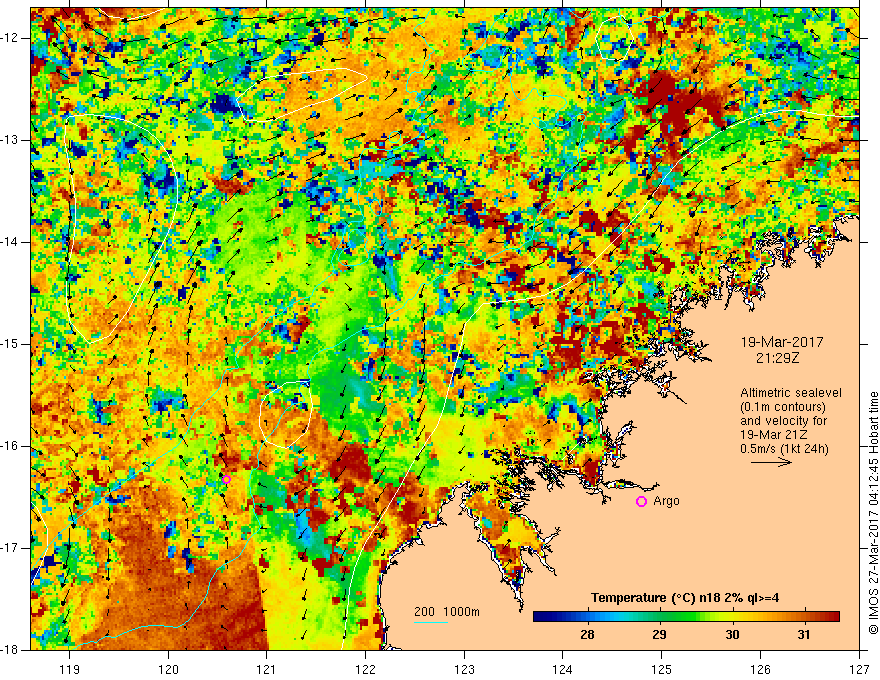Click longitude axis label '119'
880x680 pixels.
[x=69, y=669]
